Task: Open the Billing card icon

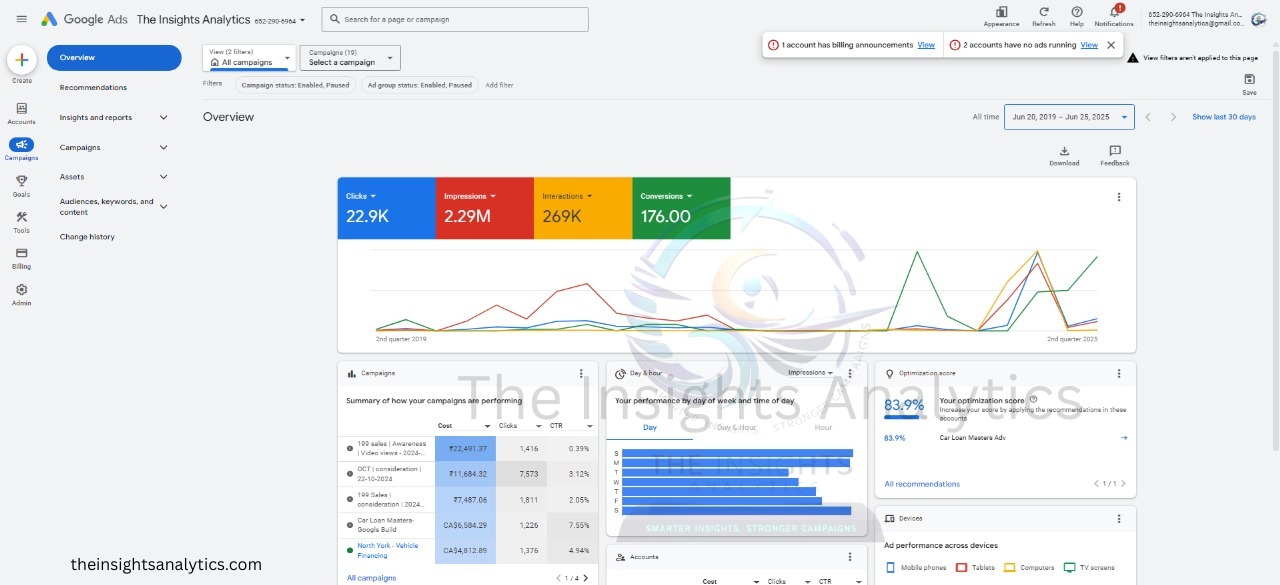Action: 22,253
